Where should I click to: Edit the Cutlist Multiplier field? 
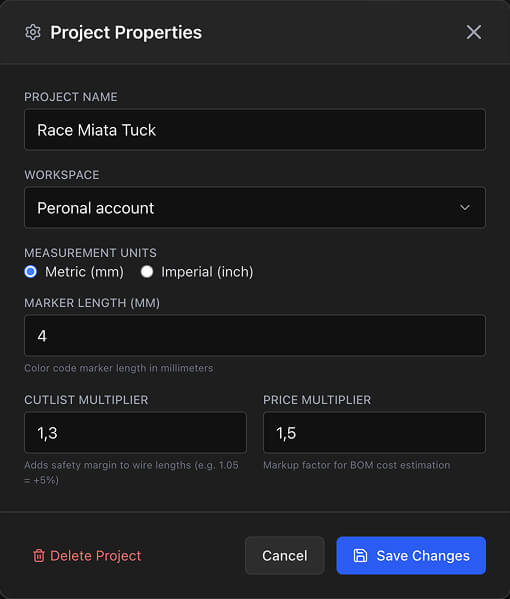[135, 433]
